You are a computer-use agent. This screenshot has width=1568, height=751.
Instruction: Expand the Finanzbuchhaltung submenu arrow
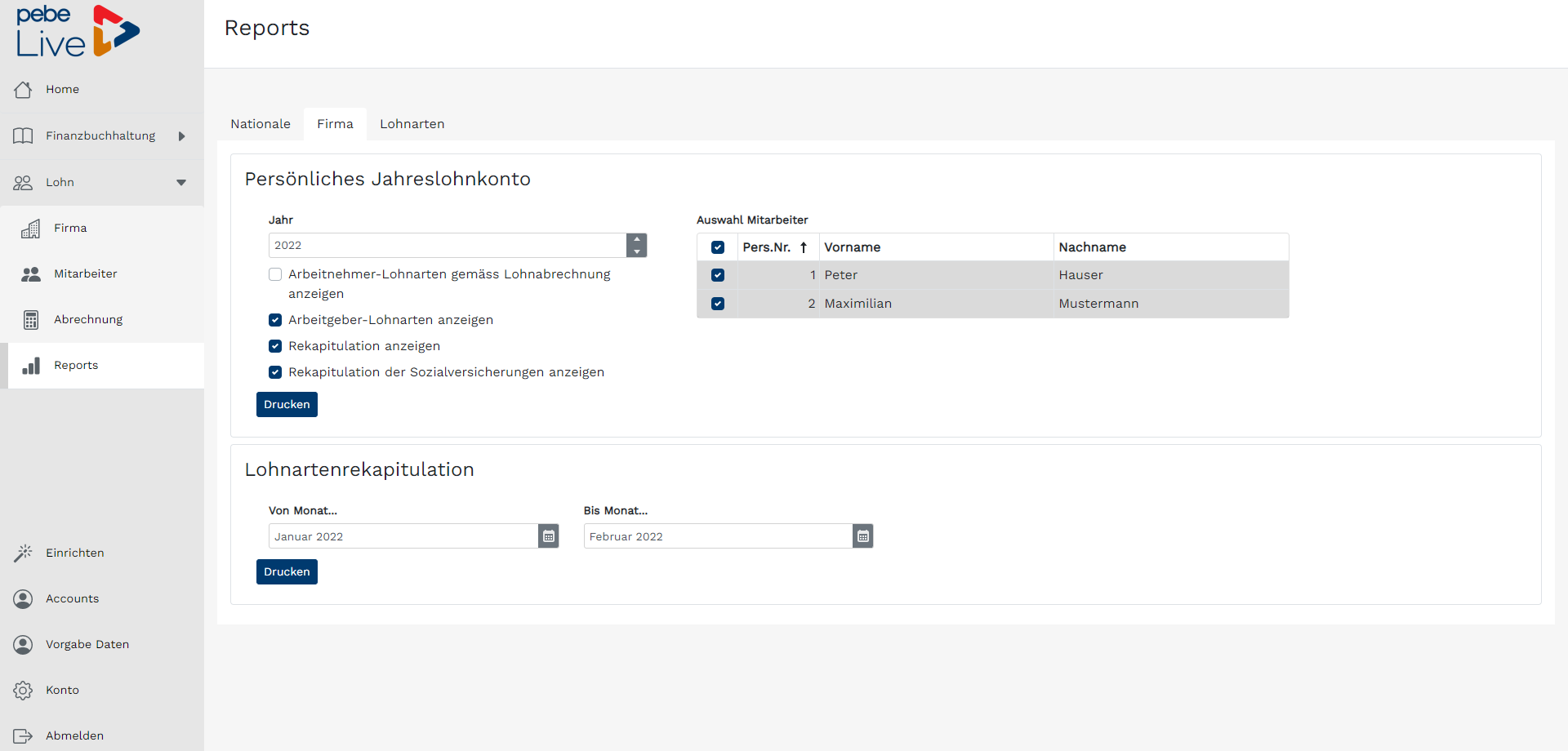pos(181,136)
